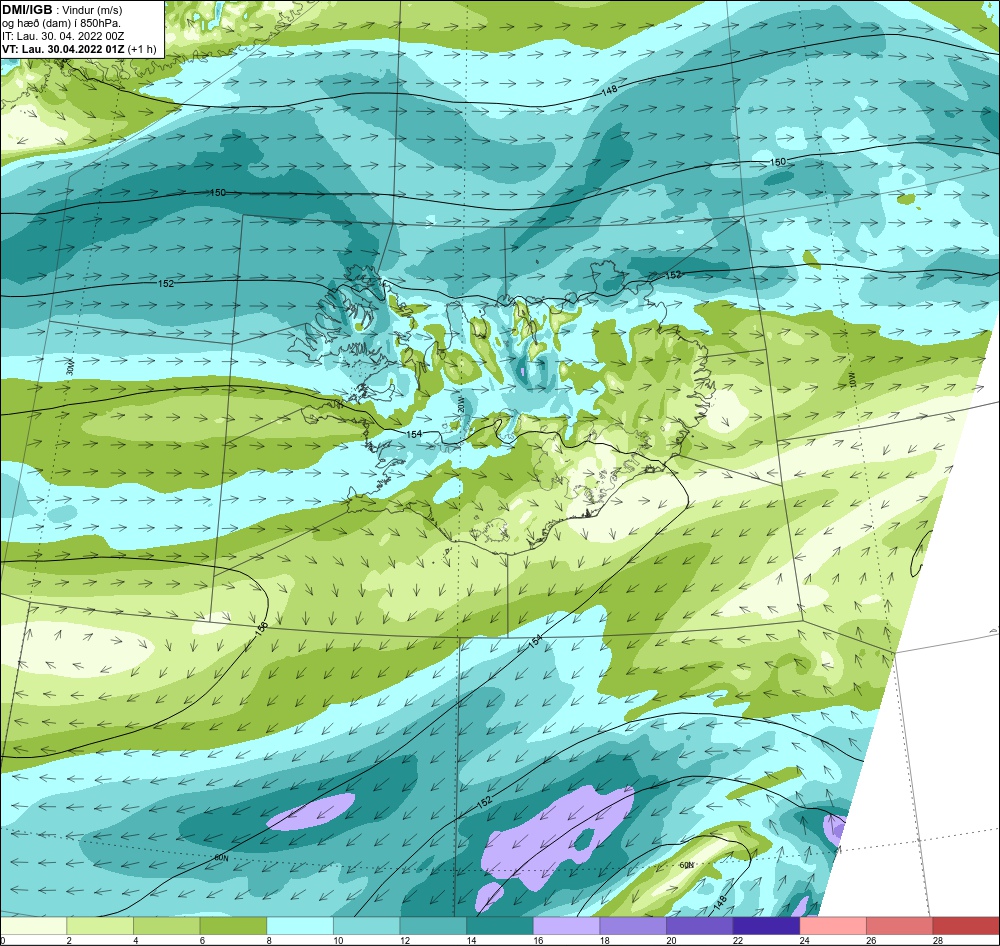Click the light pink 24–26 m/s swatch

click(x=833, y=926)
